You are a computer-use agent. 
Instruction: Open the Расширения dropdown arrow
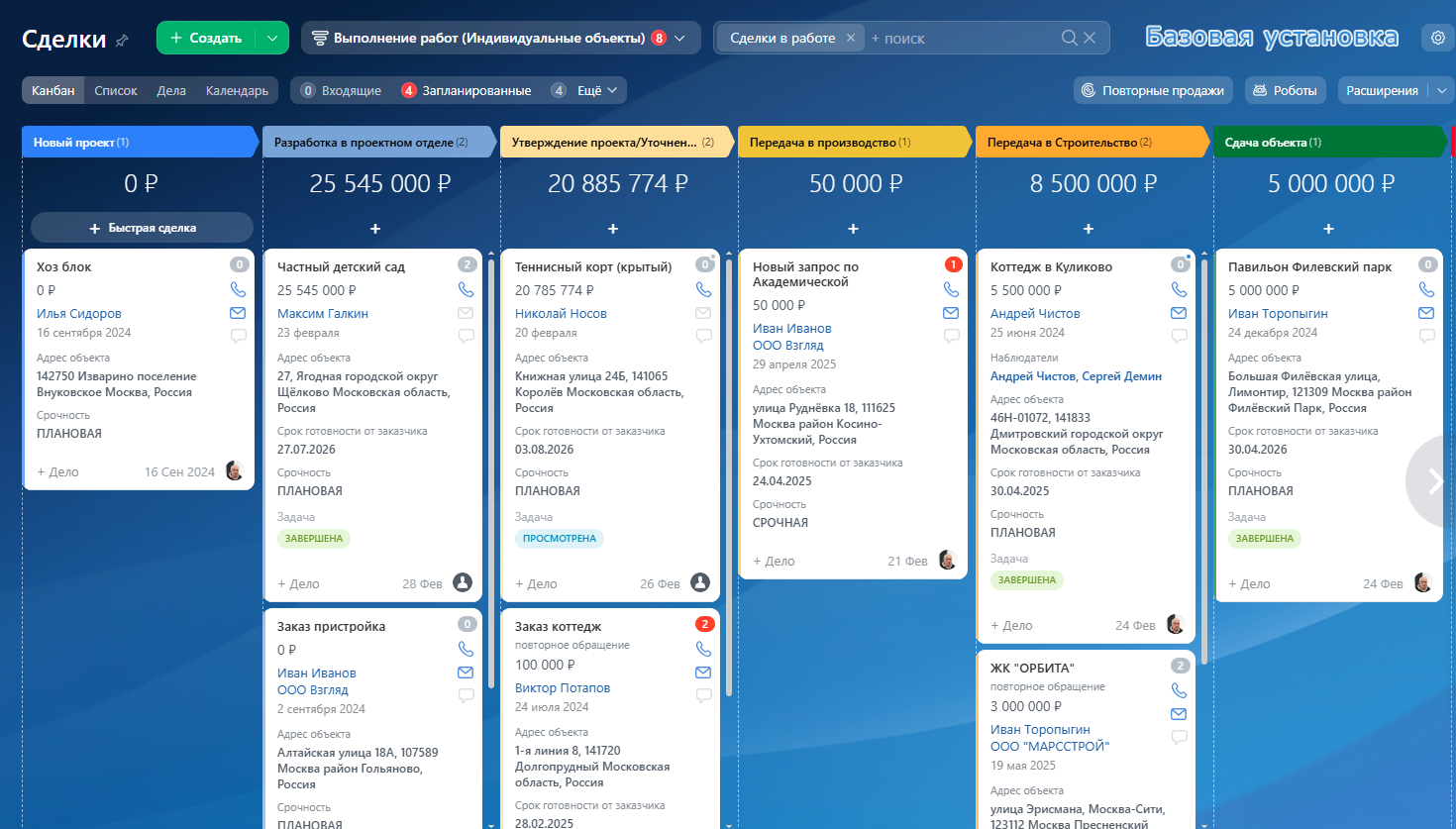(1442, 90)
